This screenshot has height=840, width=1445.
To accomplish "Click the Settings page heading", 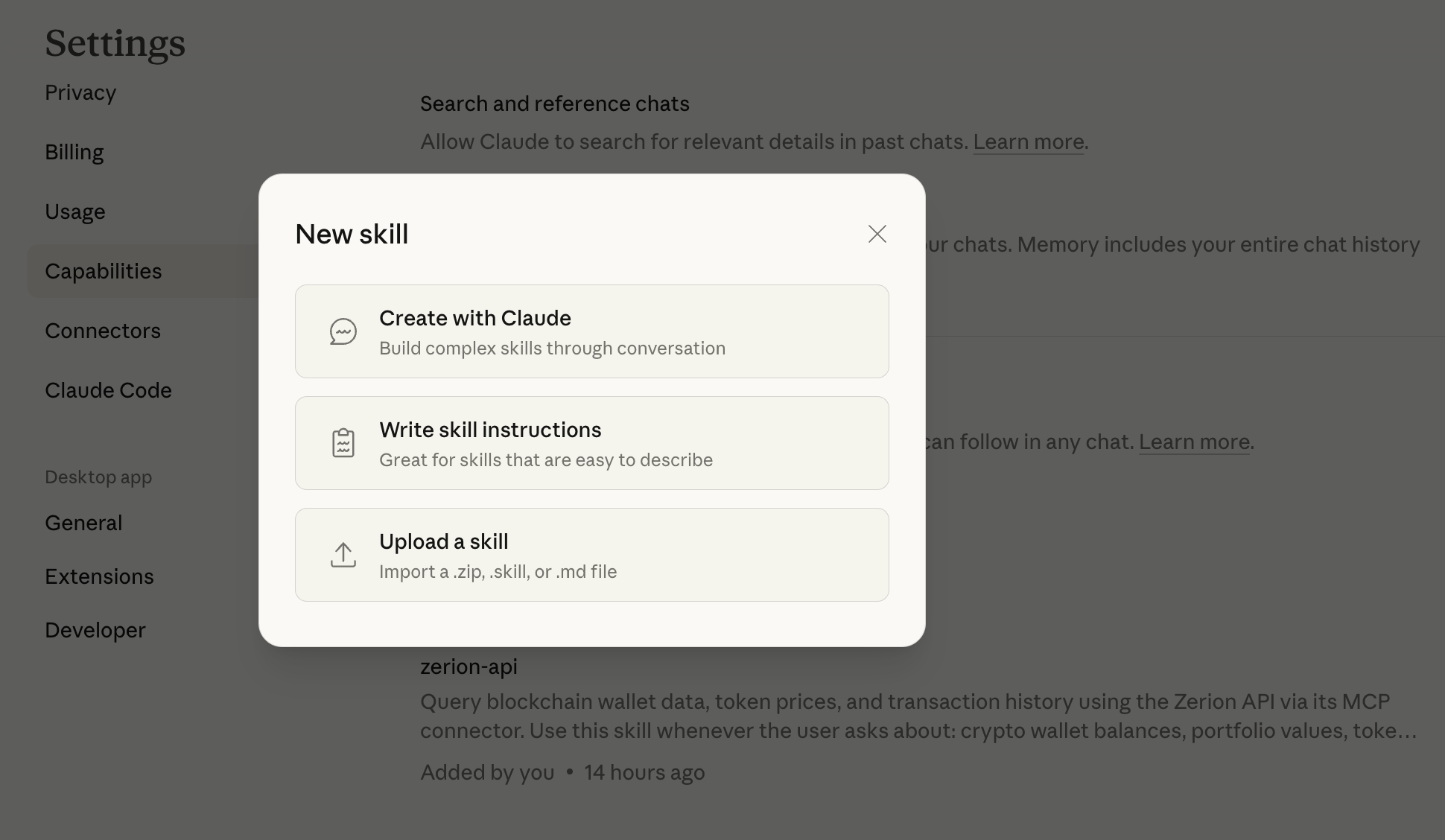I will point(115,43).
